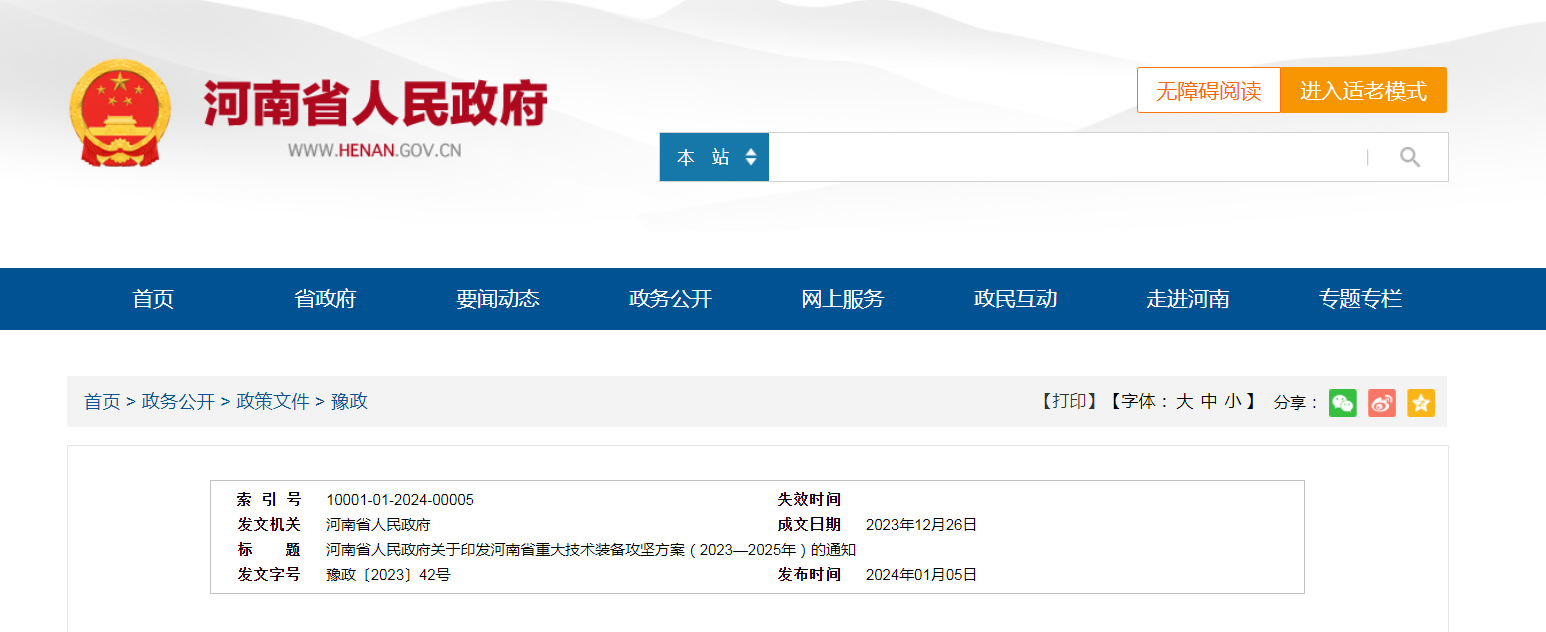This screenshot has width=1546, height=632.
Task: Open the 本站 search scope dropdown
Action: 714,157
